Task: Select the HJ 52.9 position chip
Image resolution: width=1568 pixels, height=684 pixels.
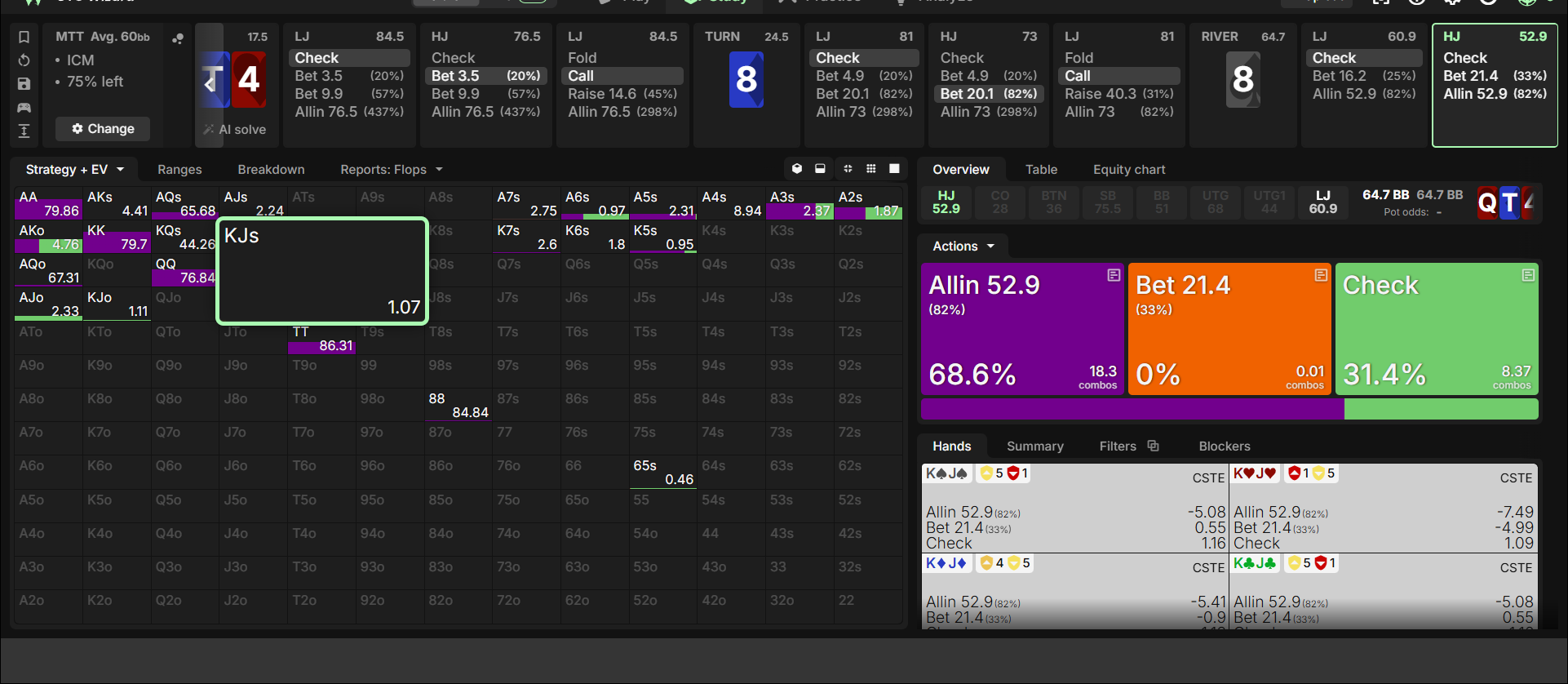Action: (946, 202)
